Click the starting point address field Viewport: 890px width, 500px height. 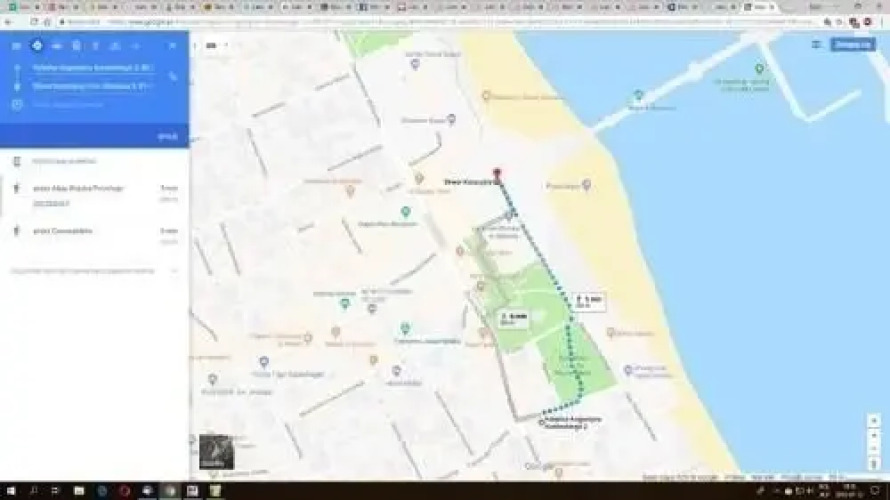tap(92, 68)
